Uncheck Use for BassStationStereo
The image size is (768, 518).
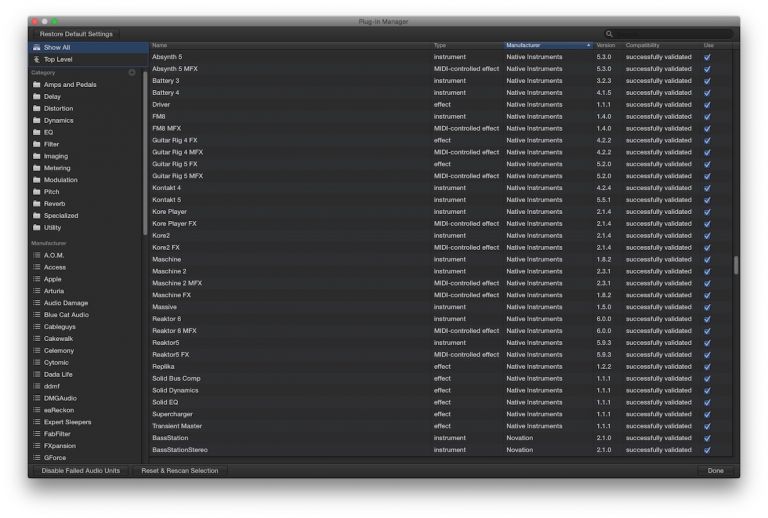[x=707, y=450]
